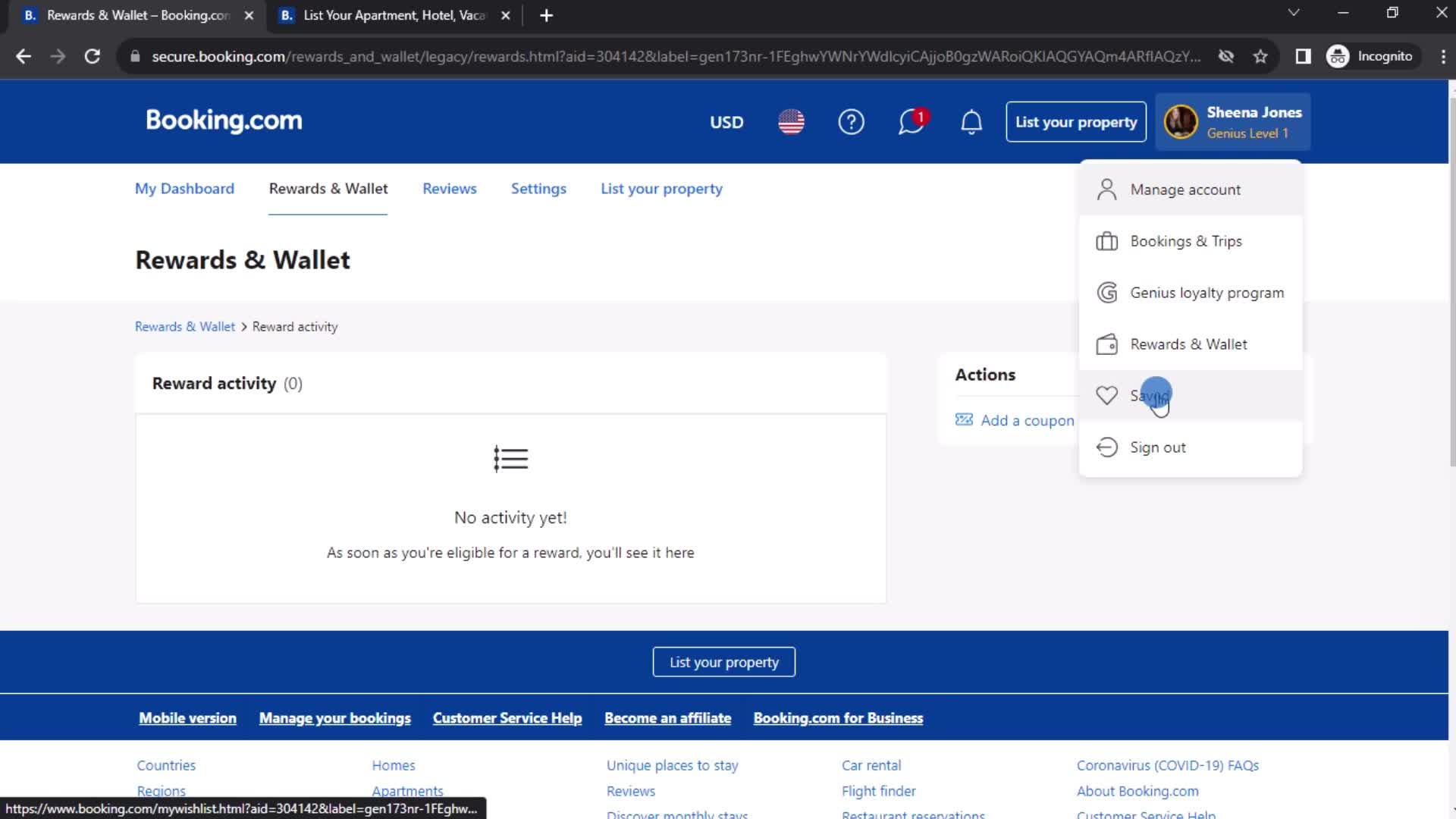Choose Genius loyalty program menu entry
The image size is (1456, 819).
(1191, 293)
